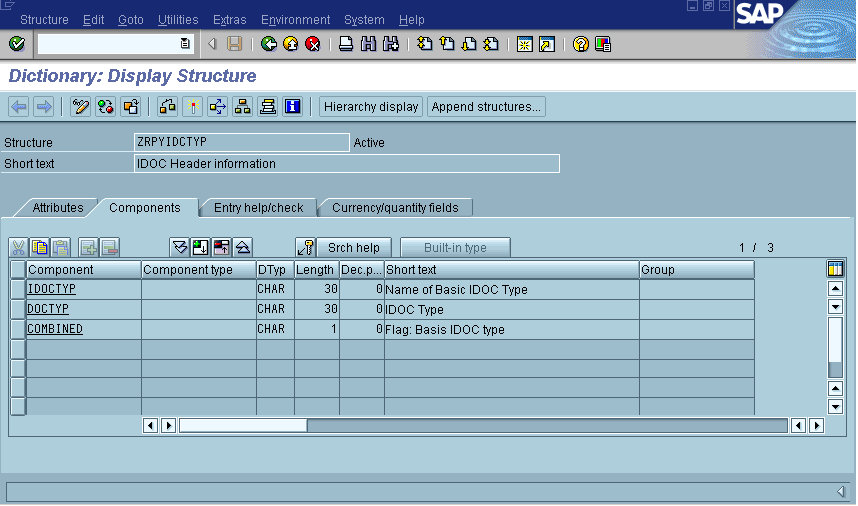Click the blue Documentation info icon
The width and height of the screenshot is (858, 506).
tap(293, 107)
